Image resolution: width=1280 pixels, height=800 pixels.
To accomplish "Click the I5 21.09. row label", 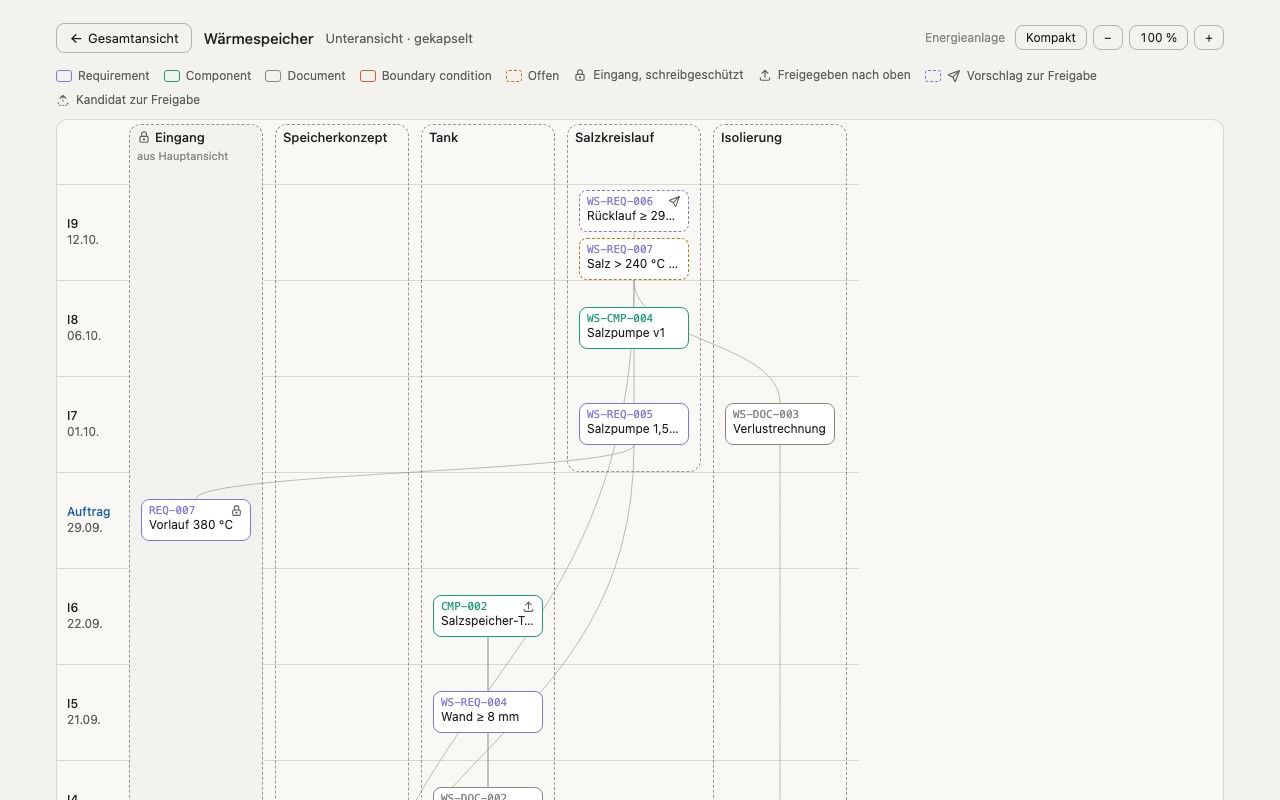I will click(x=84, y=712).
